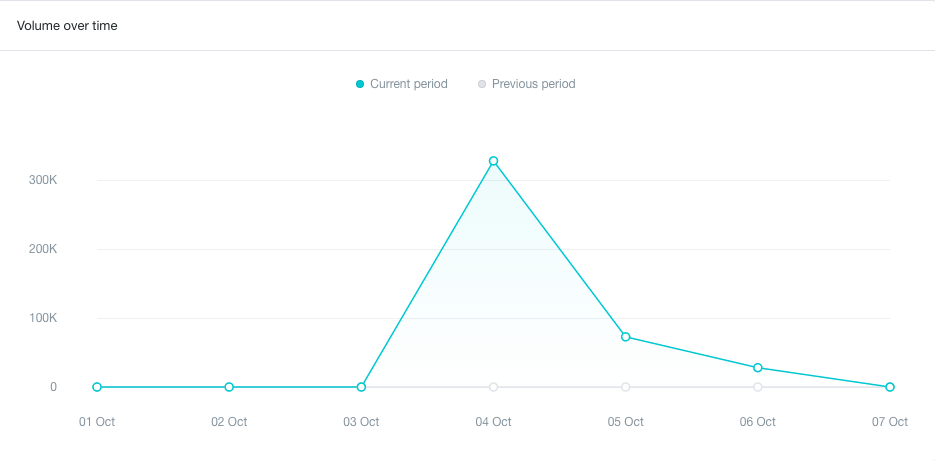Click the 07 Oct x-axis label

click(890, 422)
